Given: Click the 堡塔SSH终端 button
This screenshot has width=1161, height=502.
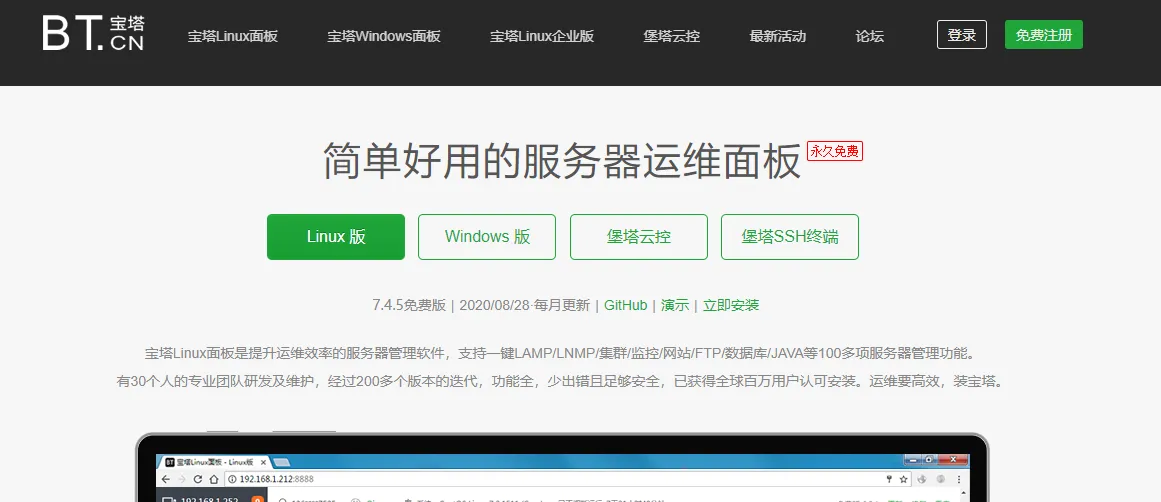Looking at the screenshot, I should [790, 237].
